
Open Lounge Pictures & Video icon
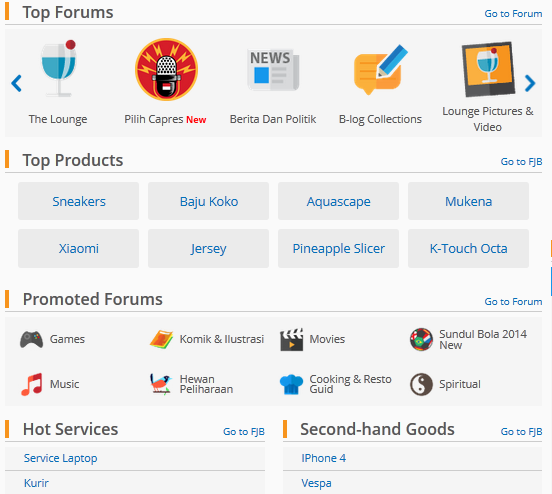click(x=488, y=69)
